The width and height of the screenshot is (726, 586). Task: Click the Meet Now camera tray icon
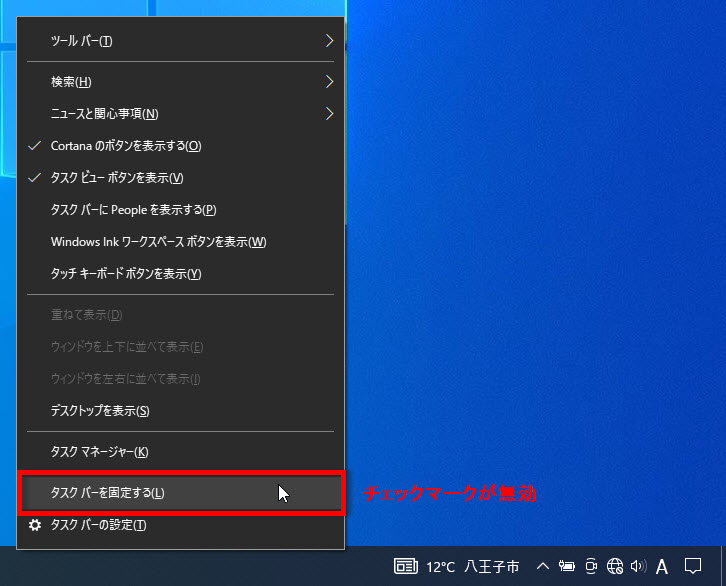click(x=590, y=567)
